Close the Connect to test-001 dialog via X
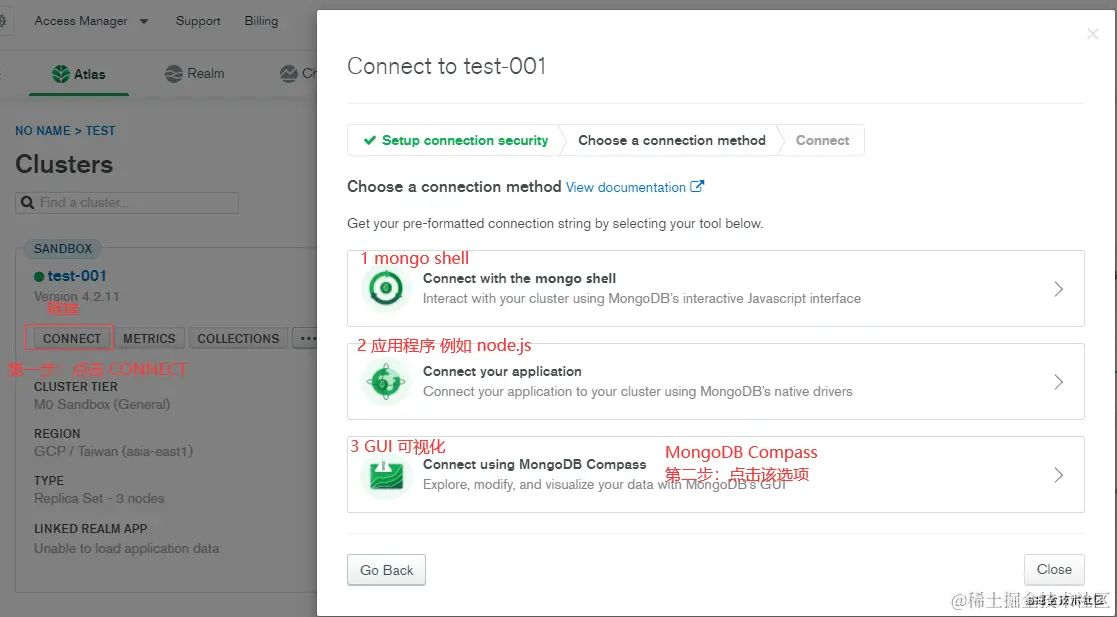Viewport: 1117px width, 617px height. (1092, 33)
